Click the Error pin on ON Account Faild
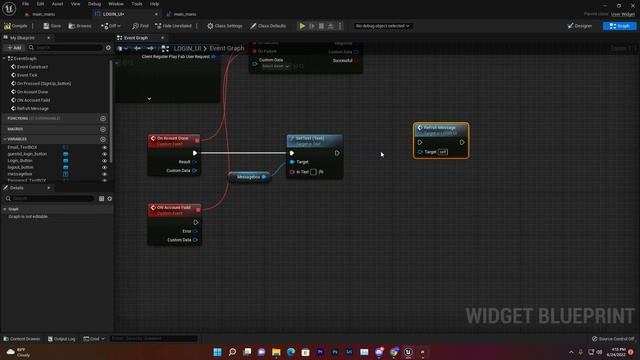This screenshot has width=640, height=360. click(x=195, y=231)
